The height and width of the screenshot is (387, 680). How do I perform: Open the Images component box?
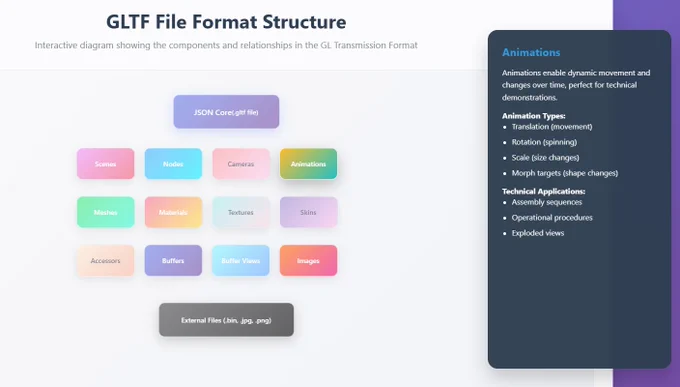tap(308, 260)
